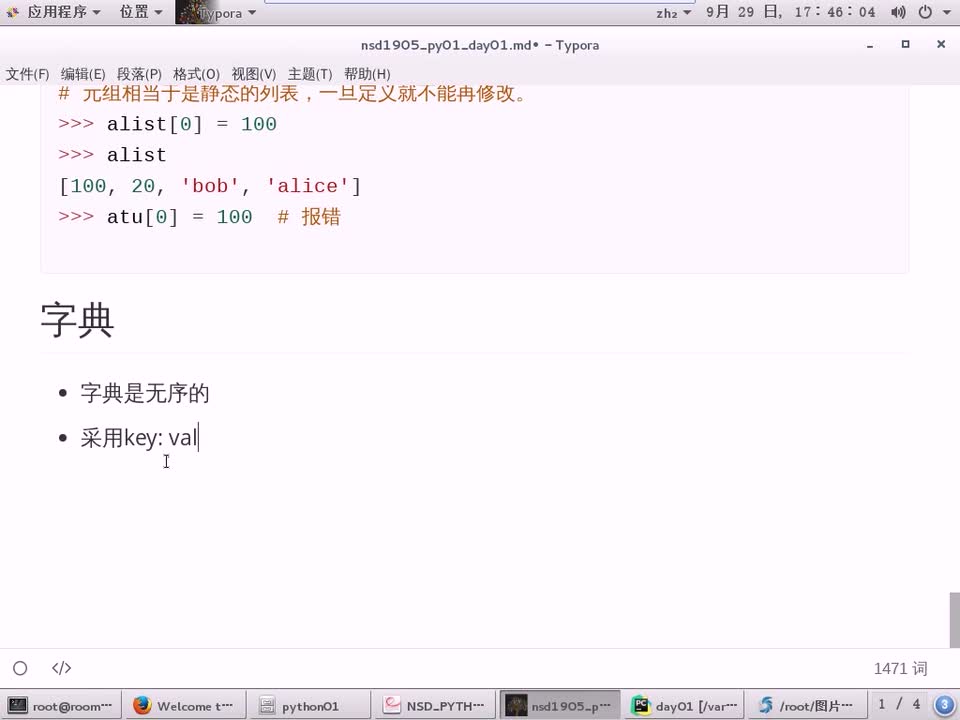Click the workspace switcher 1 / 4
This screenshot has height=720, width=960.
(x=899, y=705)
